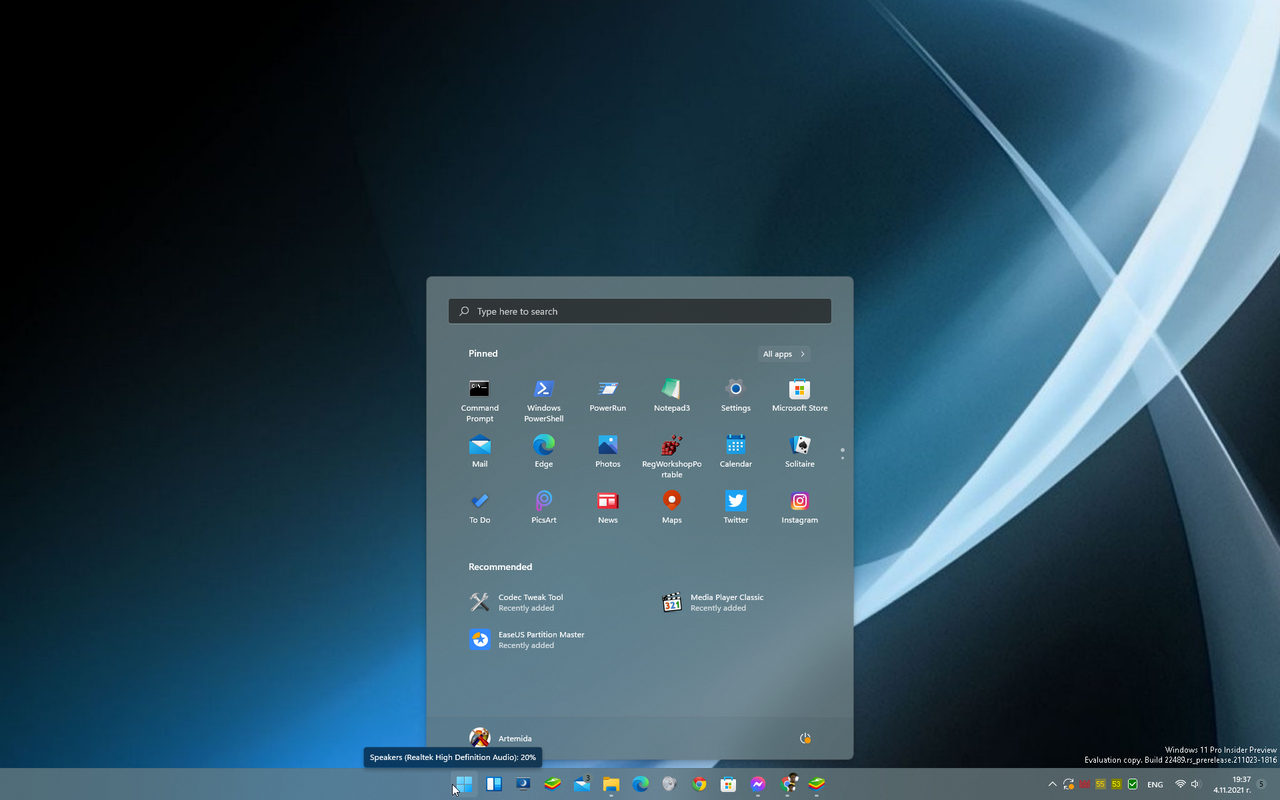Image resolution: width=1280 pixels, height=800 pixels.
Task: Show hidden system tray icons
Action: (1052, 785)
